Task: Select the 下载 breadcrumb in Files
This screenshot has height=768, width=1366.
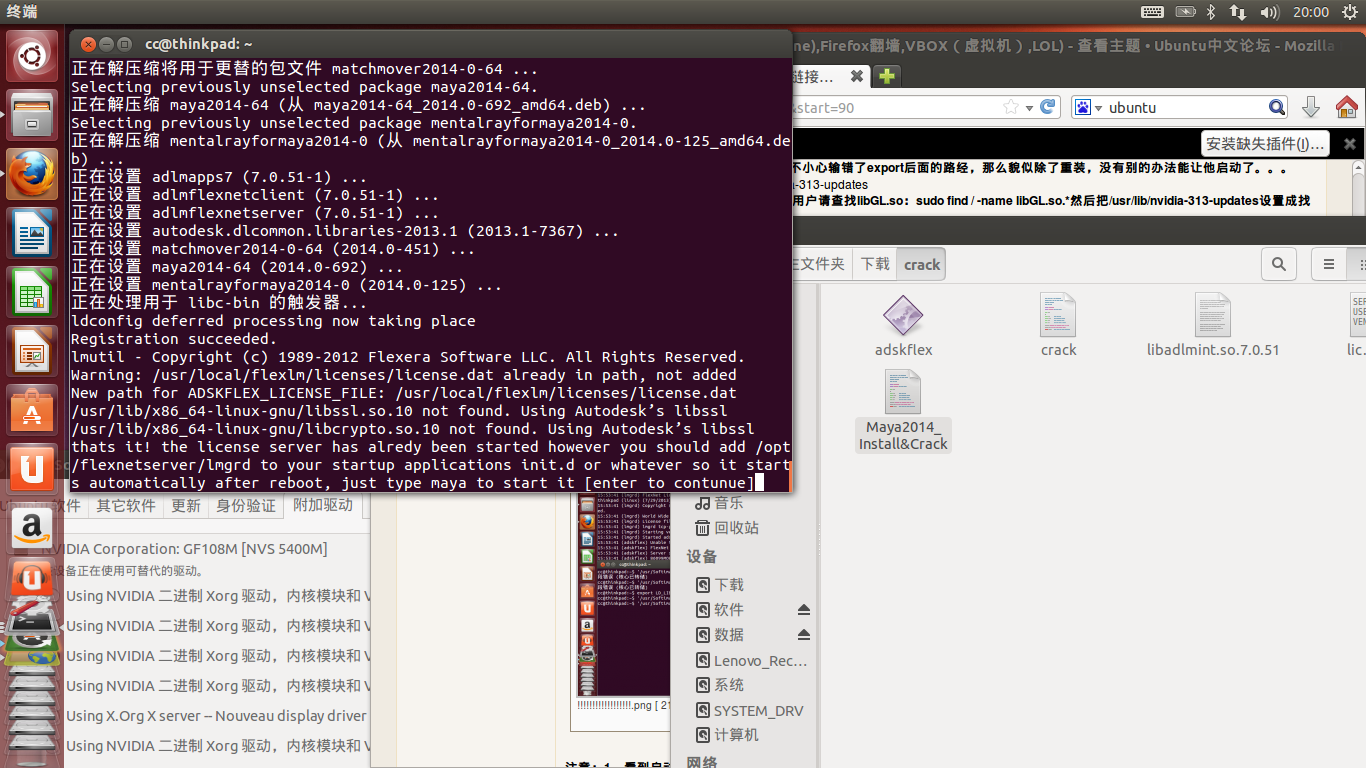Action: (875, 264)
